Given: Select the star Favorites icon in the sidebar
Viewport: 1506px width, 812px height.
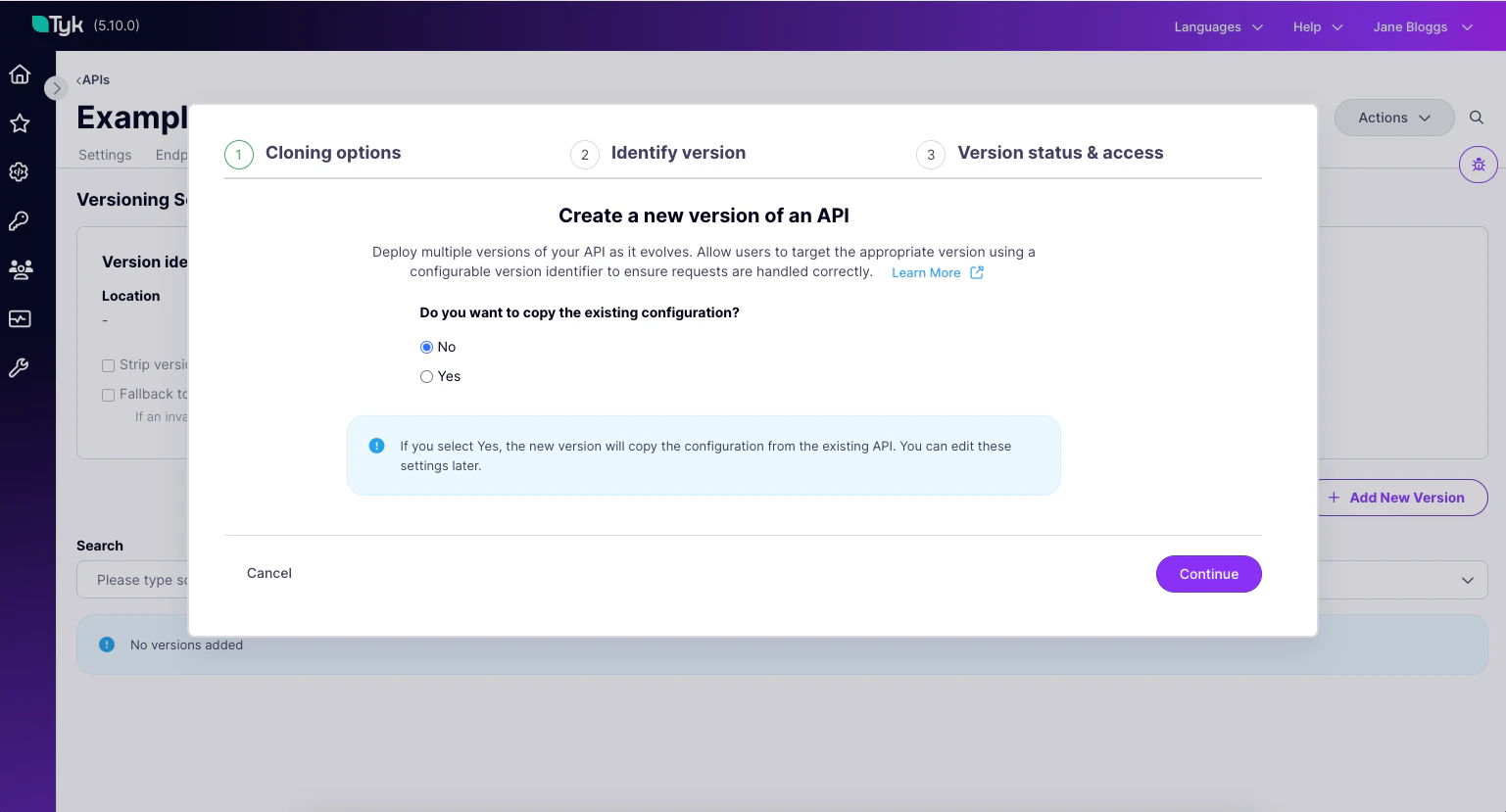Looking at the screenshot, I should point(20,123).
